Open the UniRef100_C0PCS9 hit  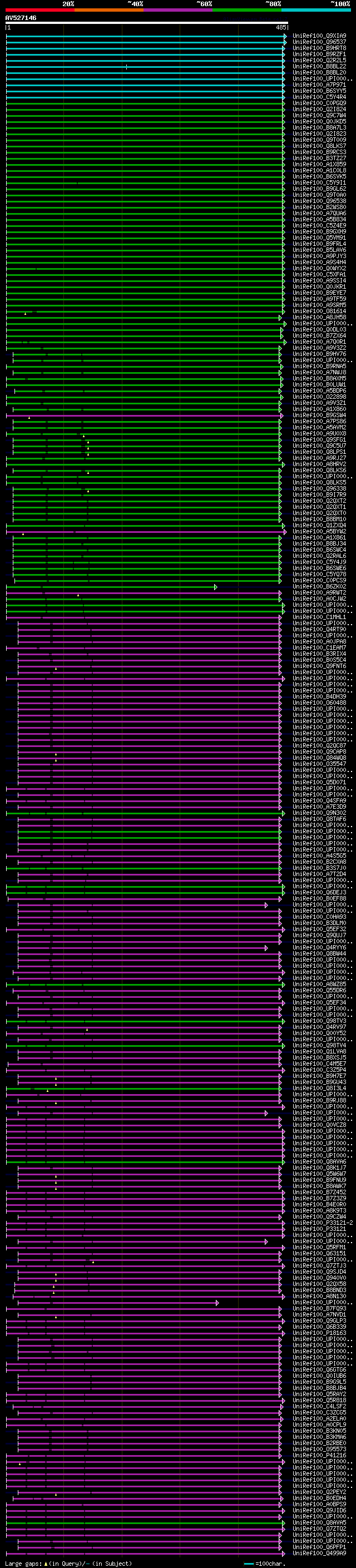pos(319,581)
